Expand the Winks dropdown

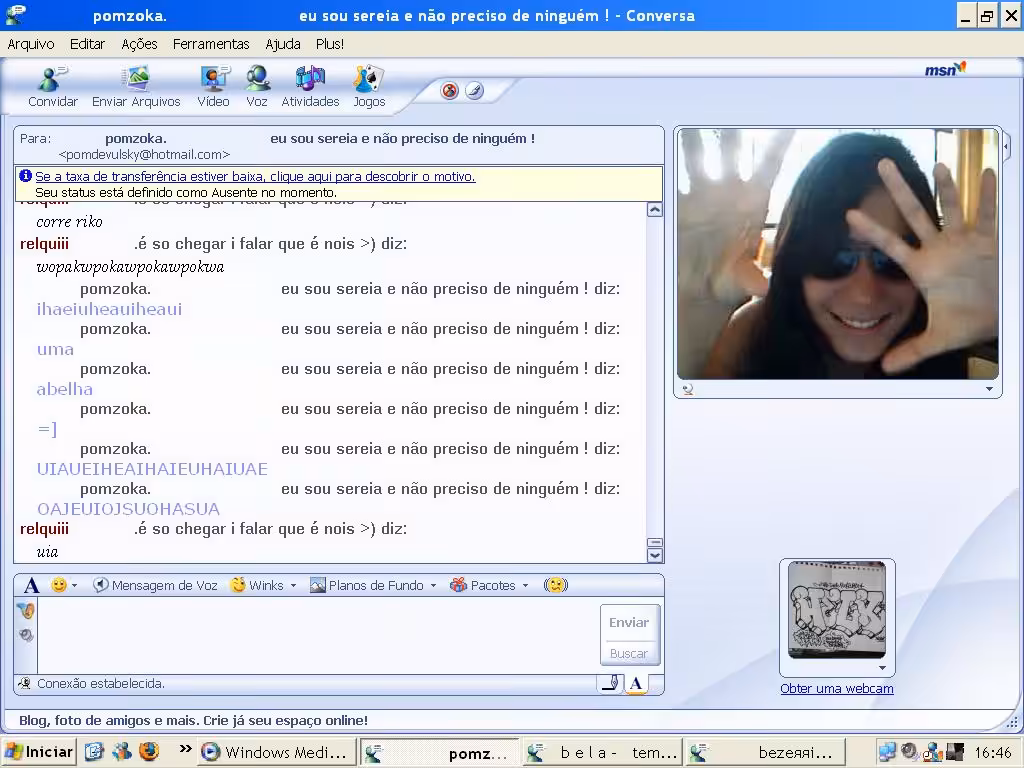[293, 586]
